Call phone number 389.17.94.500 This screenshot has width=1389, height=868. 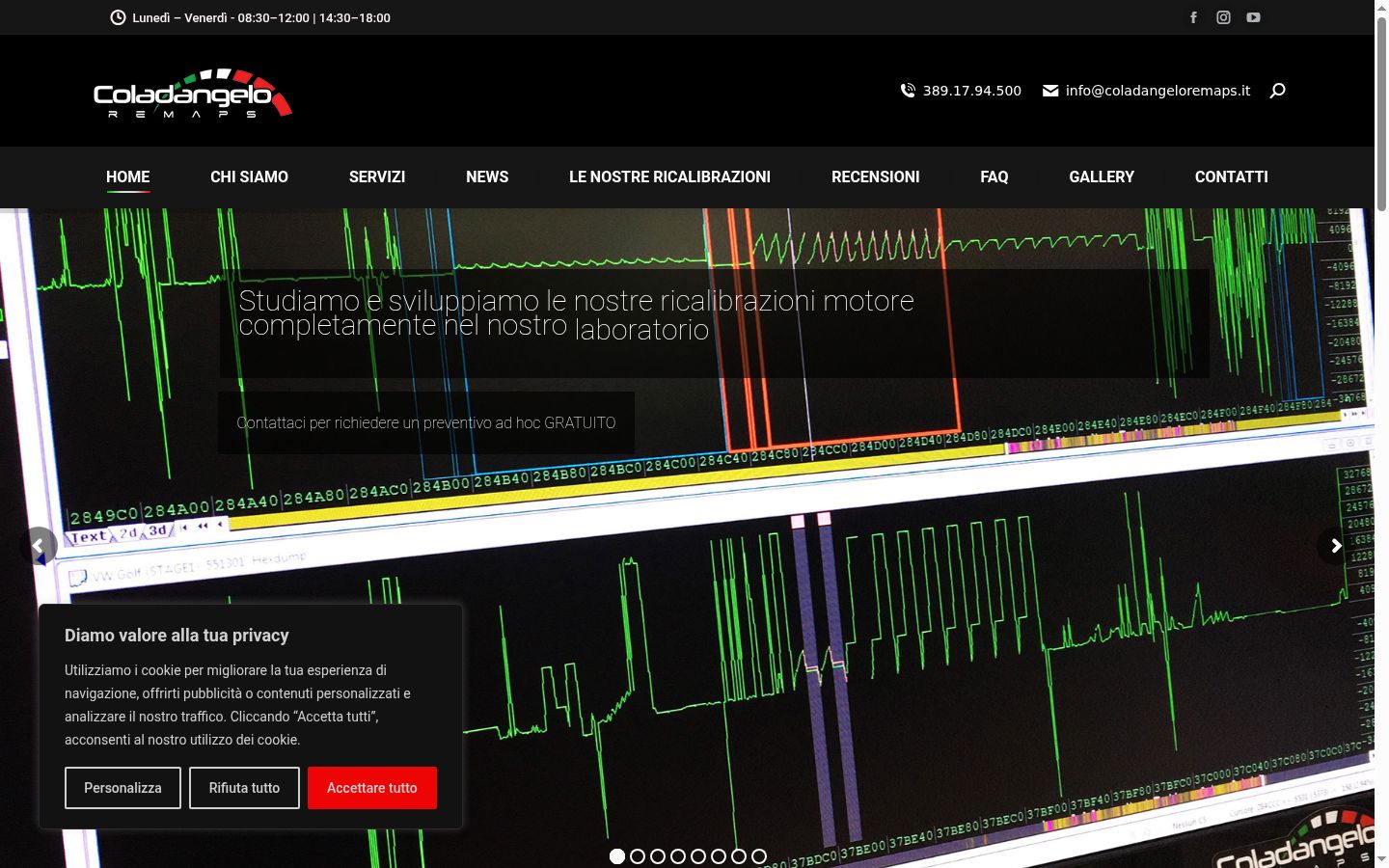(961, 91)
